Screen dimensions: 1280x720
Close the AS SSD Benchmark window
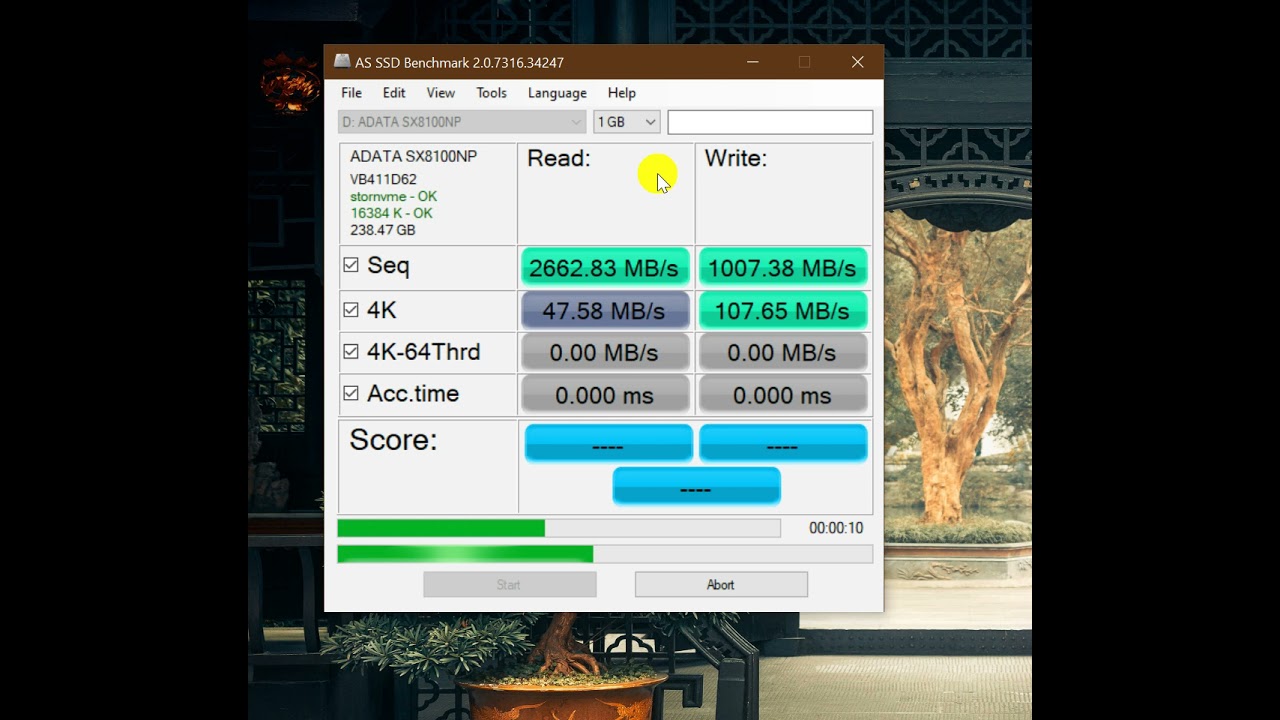tap(857, 62)
